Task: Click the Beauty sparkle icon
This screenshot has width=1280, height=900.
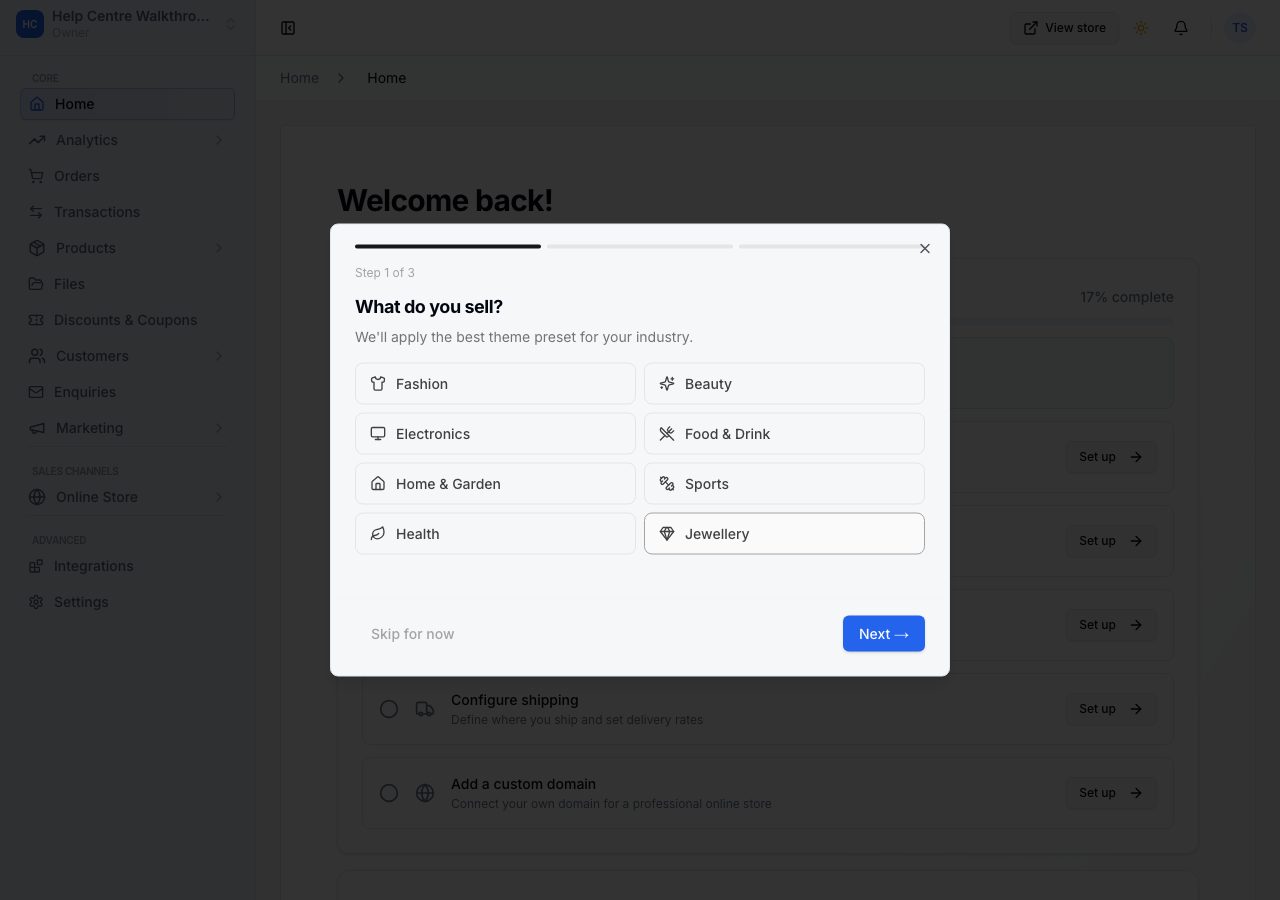Action: (667, 384)
